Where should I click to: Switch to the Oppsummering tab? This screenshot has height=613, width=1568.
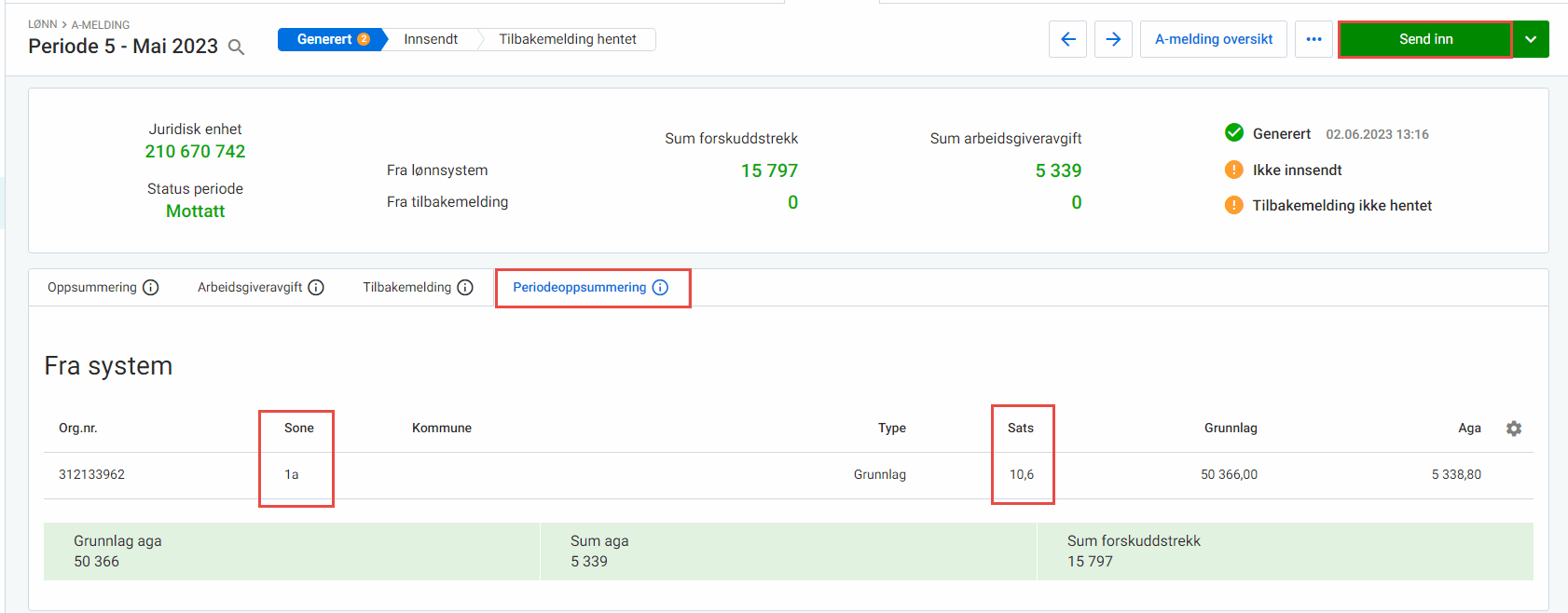point(92,288)
